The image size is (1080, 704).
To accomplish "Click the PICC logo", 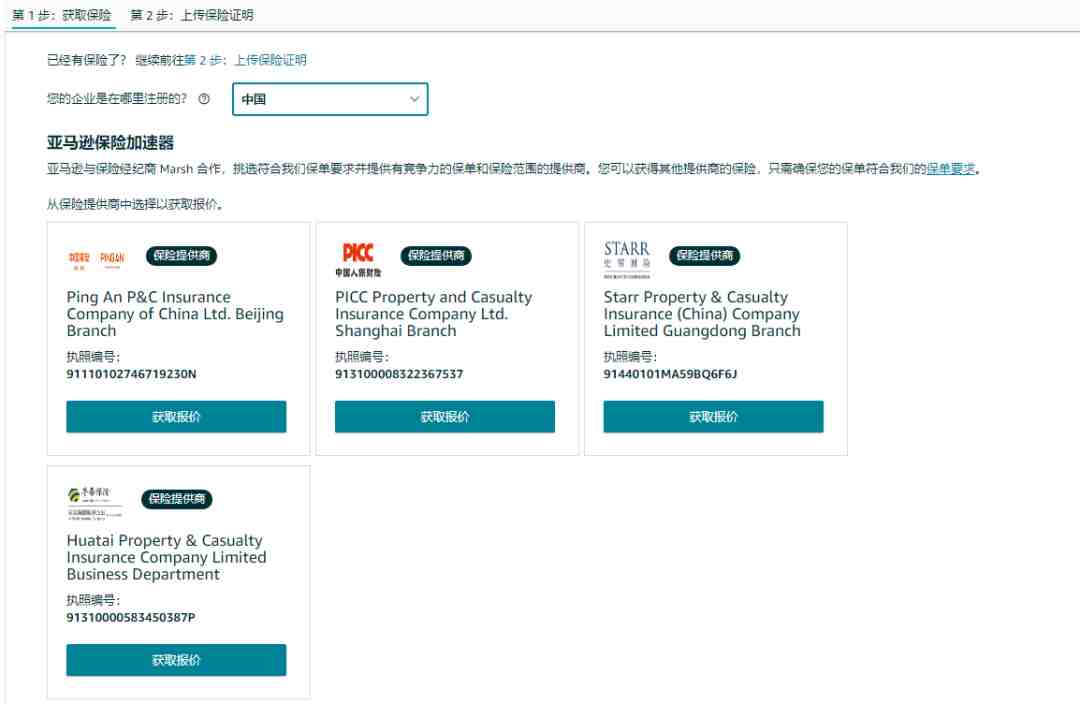I will tap(358, 260).
